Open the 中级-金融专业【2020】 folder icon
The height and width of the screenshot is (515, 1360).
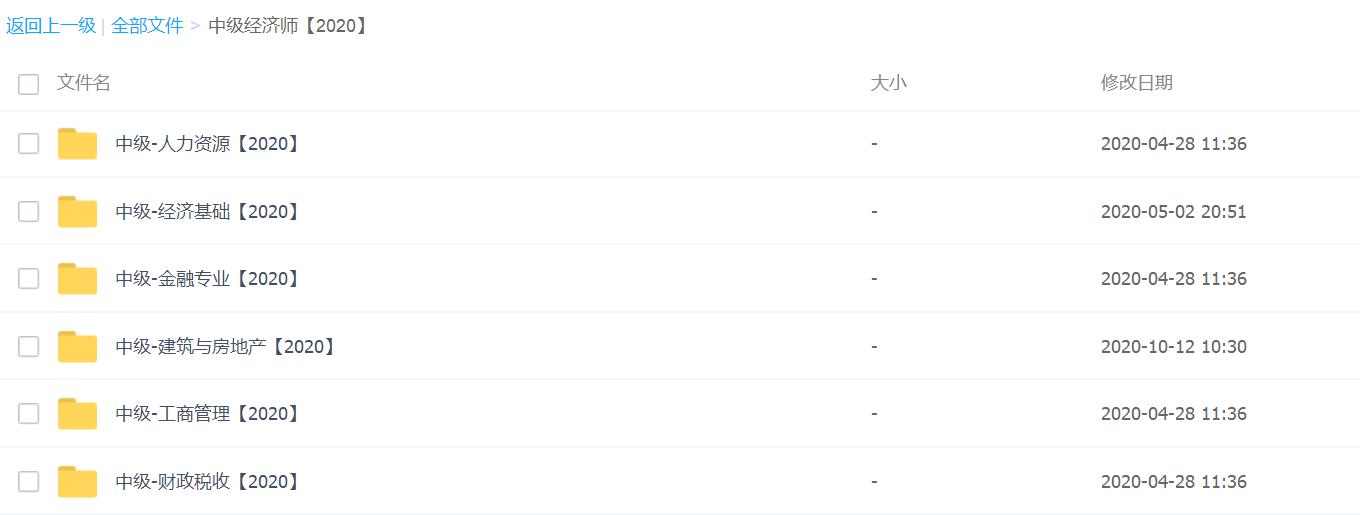point(77,279)
